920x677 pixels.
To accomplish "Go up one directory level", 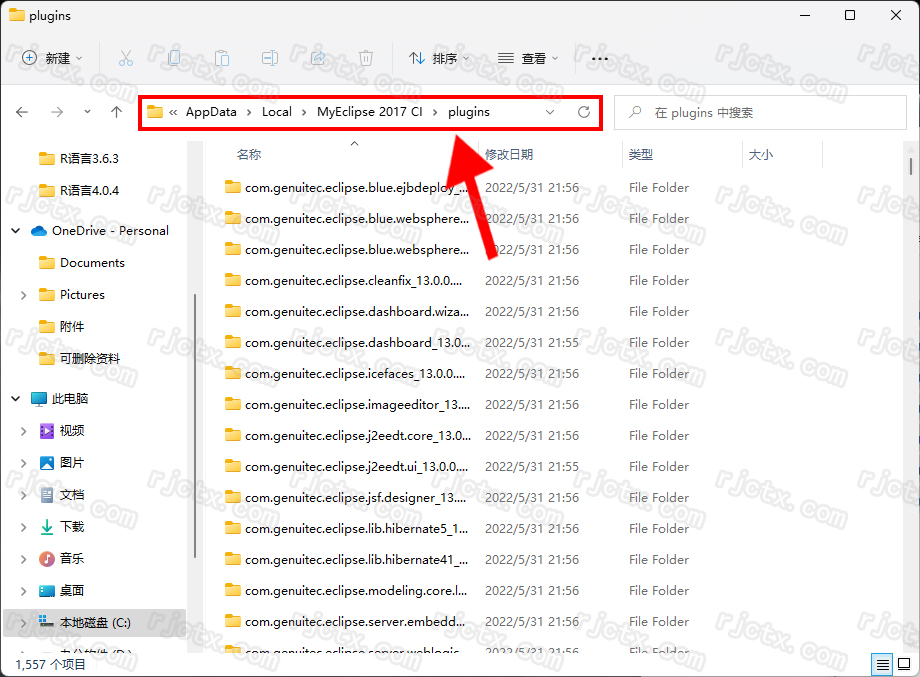I will click(116, 112).
